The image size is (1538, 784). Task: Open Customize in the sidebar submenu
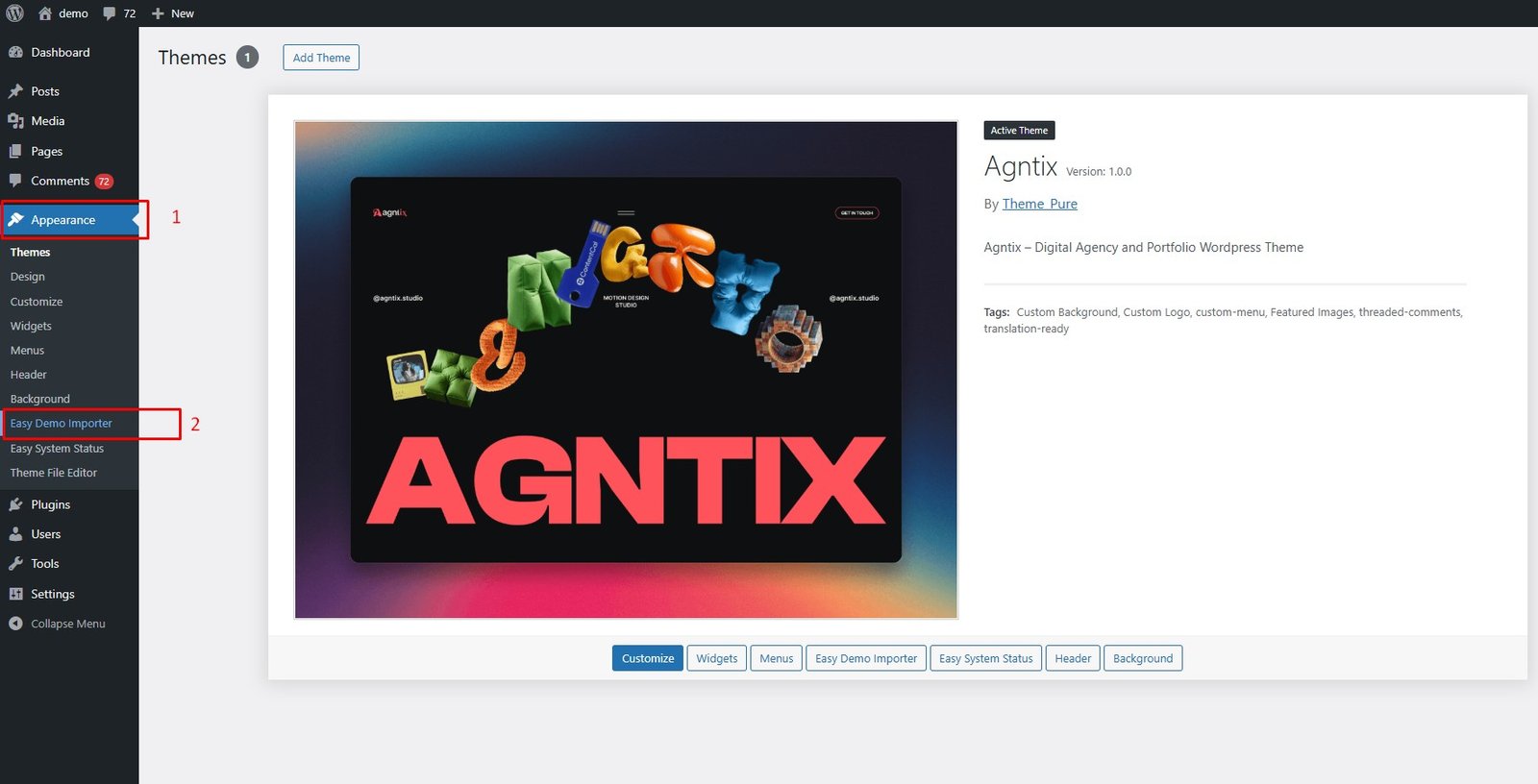point(37,302)
